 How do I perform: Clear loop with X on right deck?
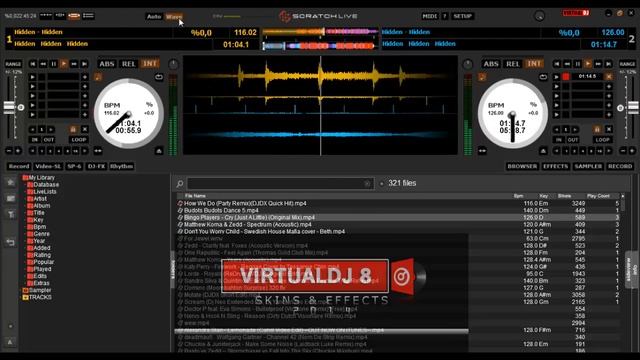click(609, 129)
